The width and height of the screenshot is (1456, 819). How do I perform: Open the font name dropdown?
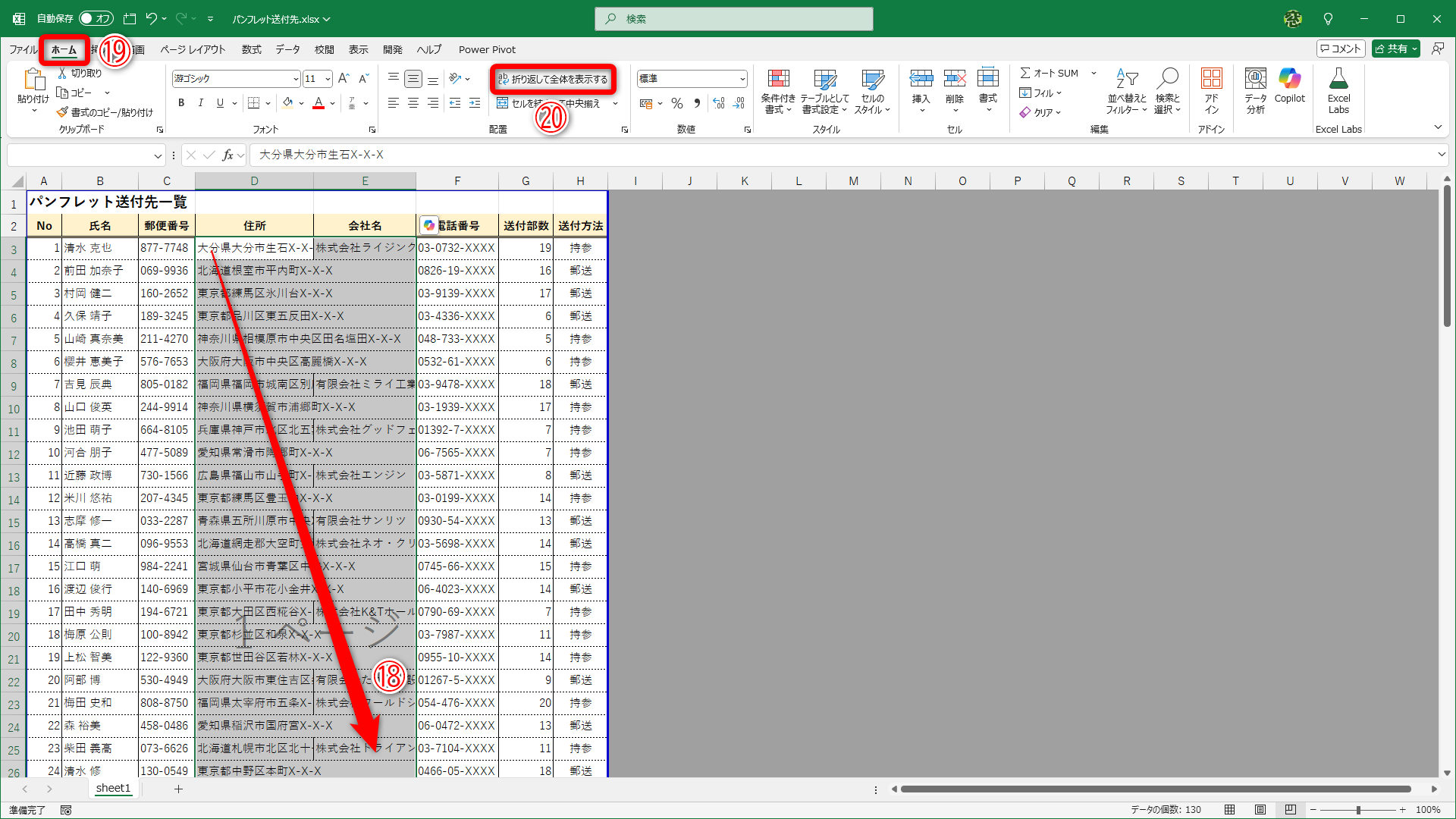296,79
